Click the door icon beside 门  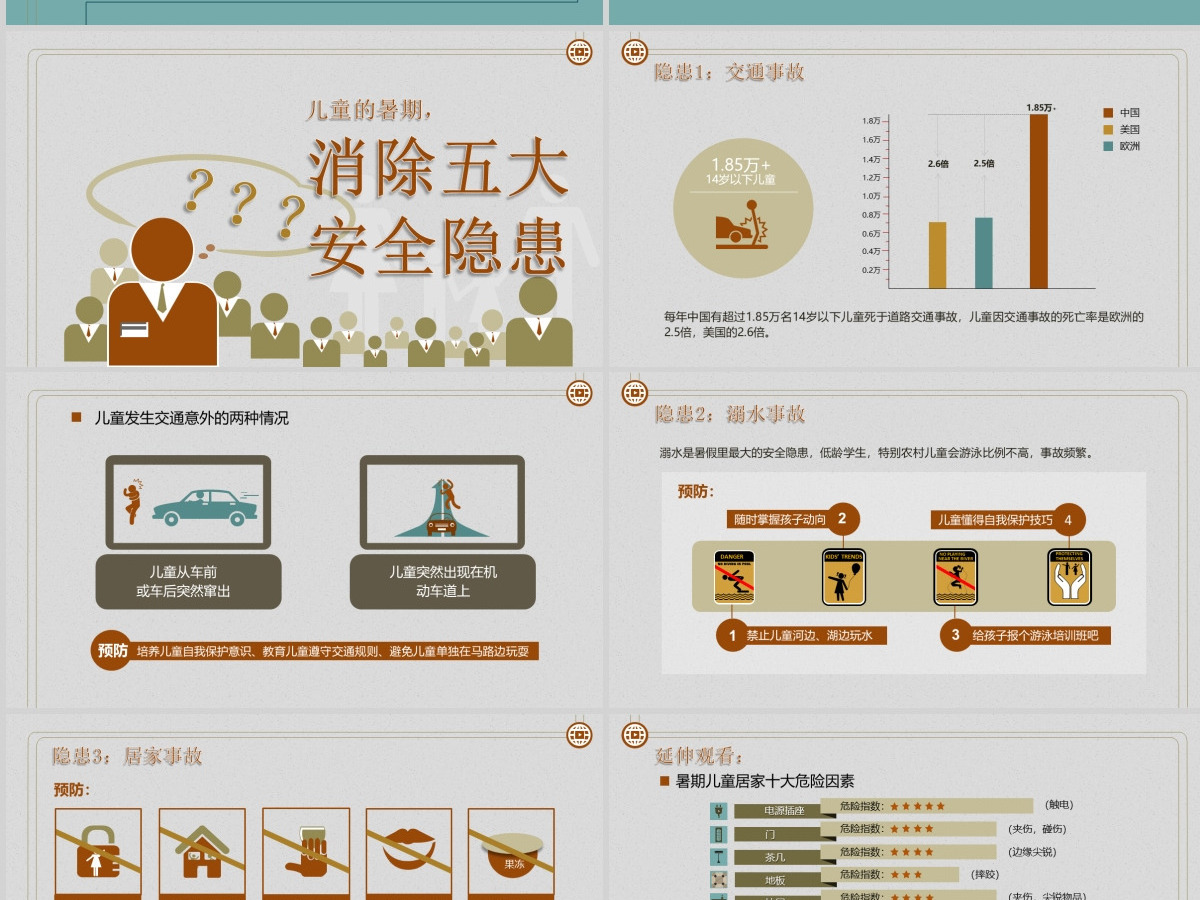click(x=719, y=833)
